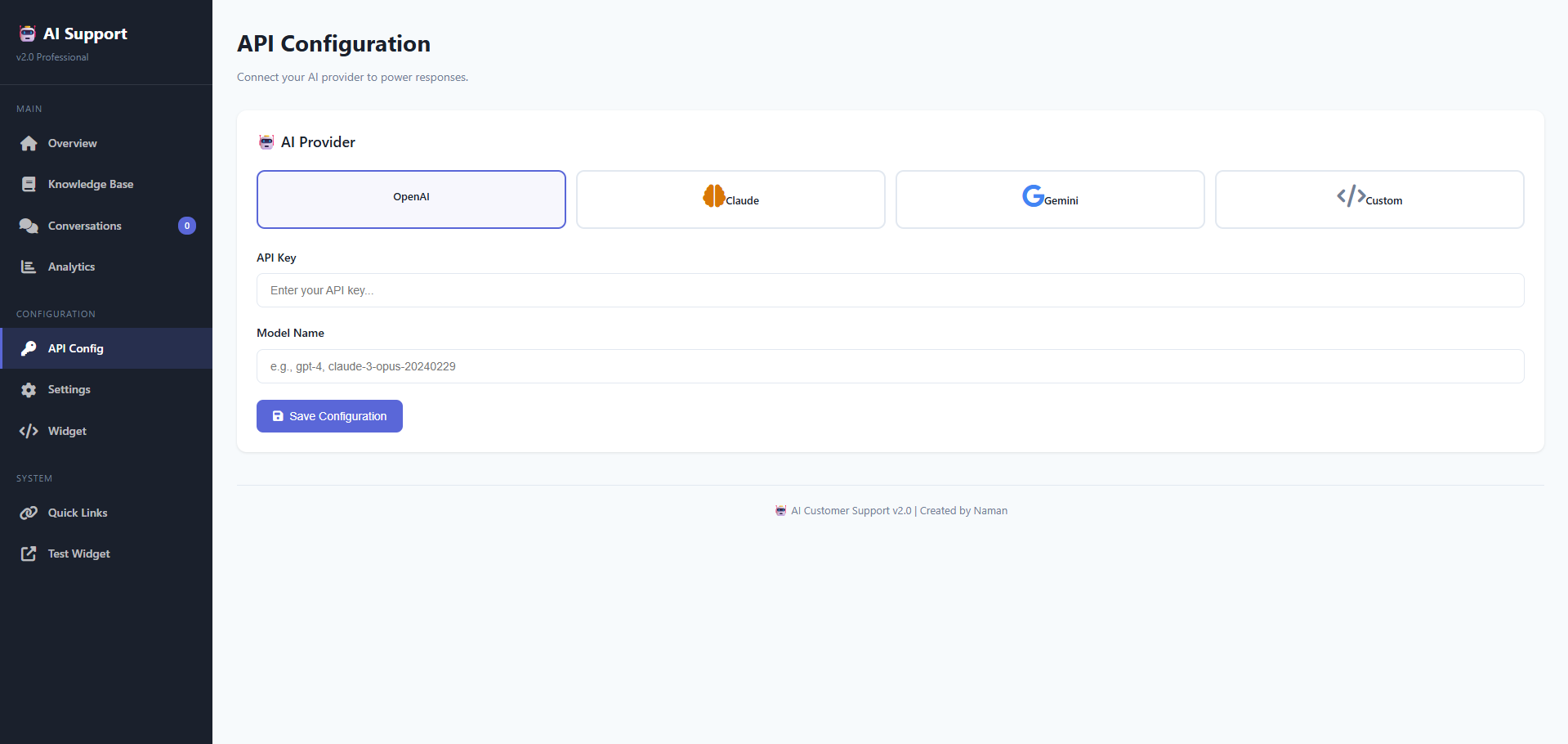Click the Settings gear icon

coord(29,390)
